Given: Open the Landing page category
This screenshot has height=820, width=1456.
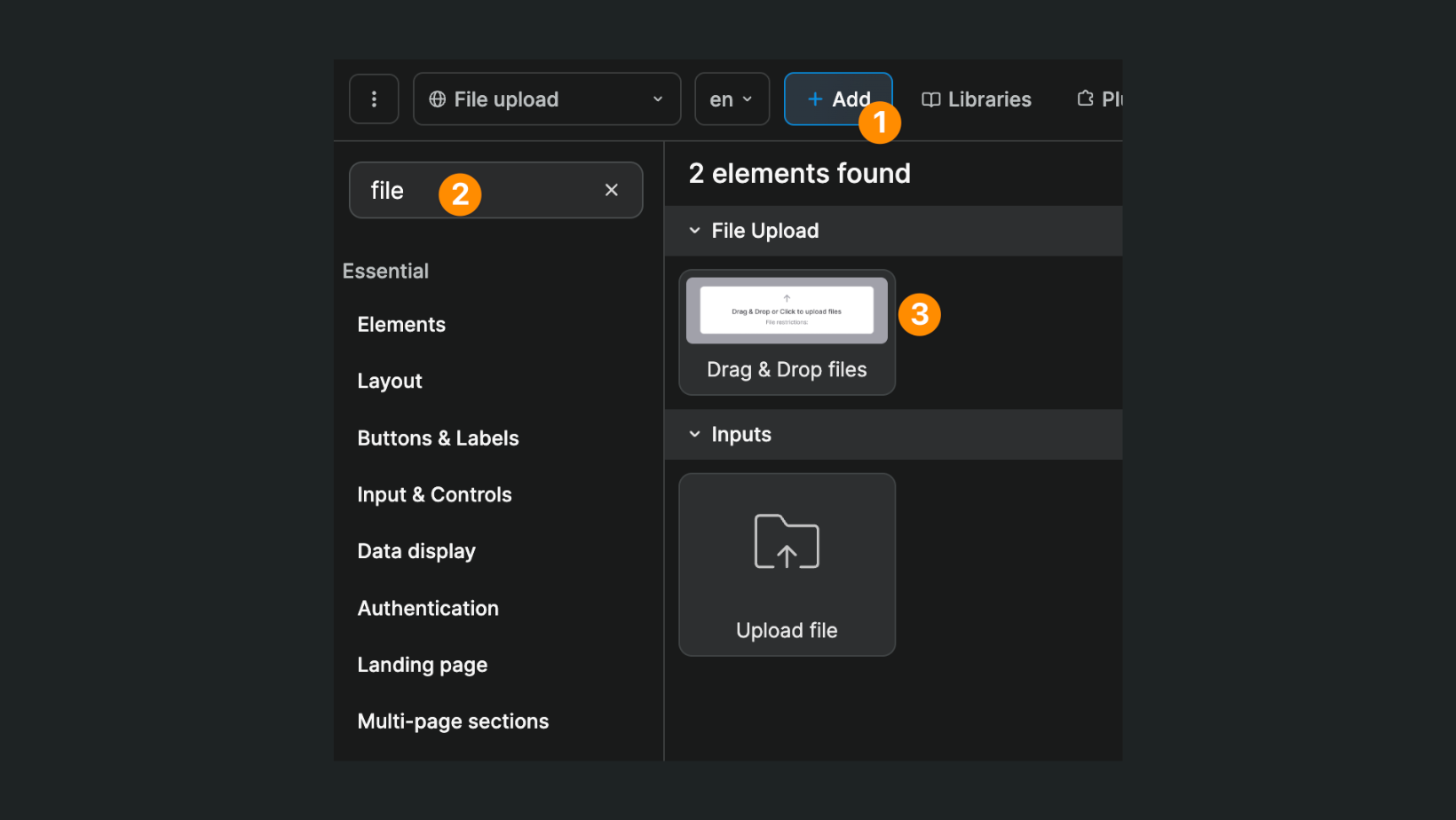Looking at the screenshot, I should point(423,664).
